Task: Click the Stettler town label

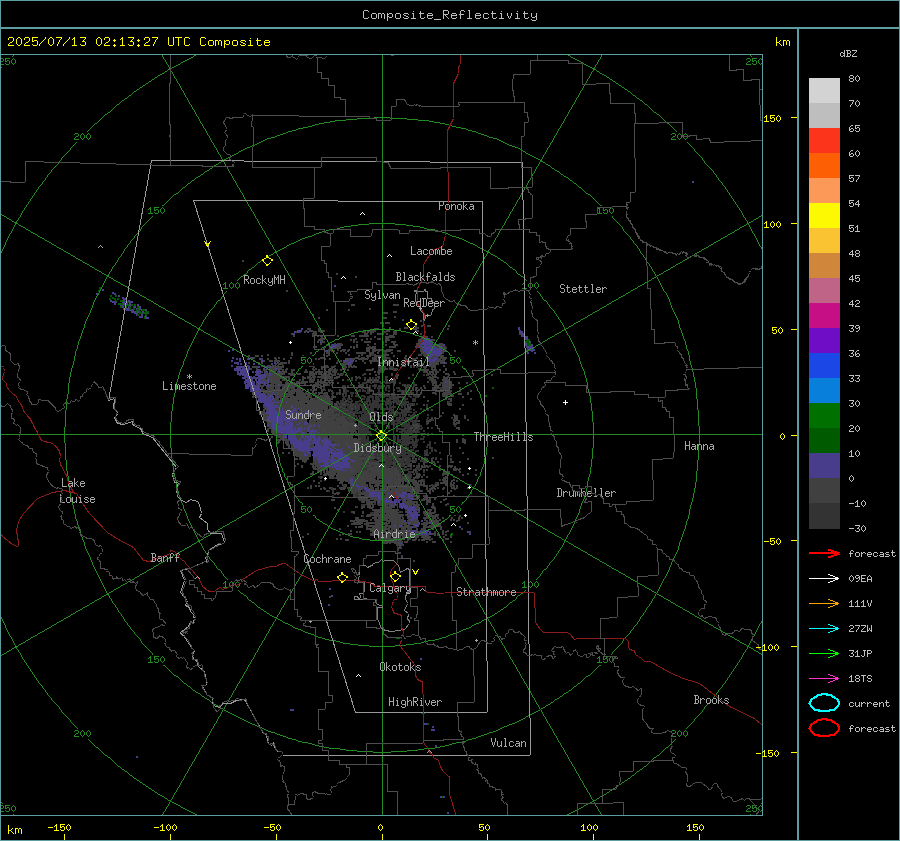Action: point(583,289)
